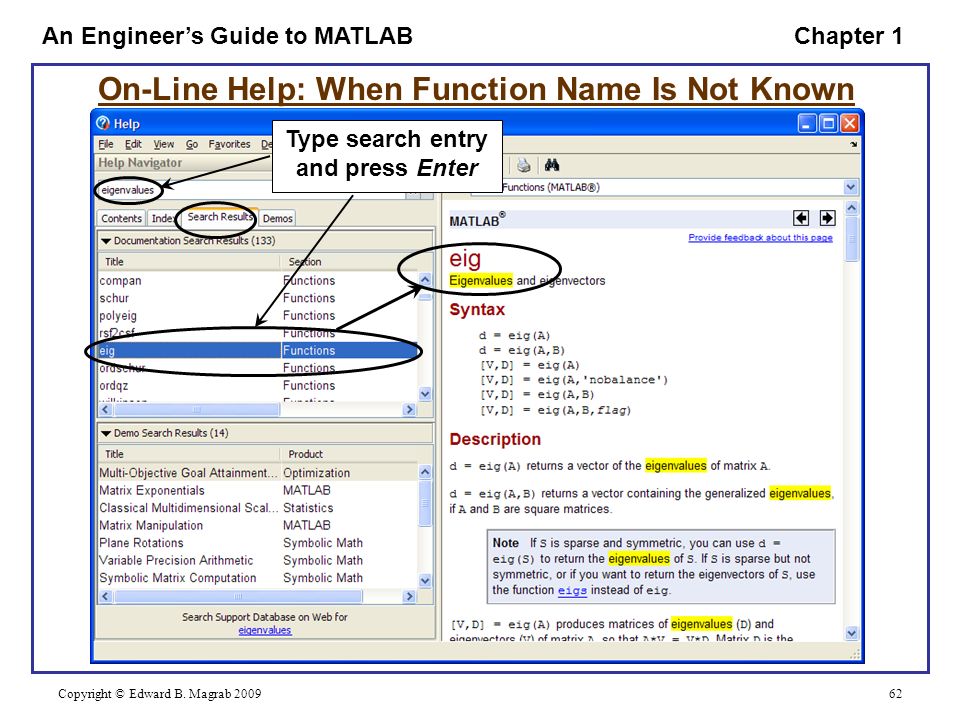Close the Help window
Viewport: 960px width, 720px height.
tap(849, 124)
